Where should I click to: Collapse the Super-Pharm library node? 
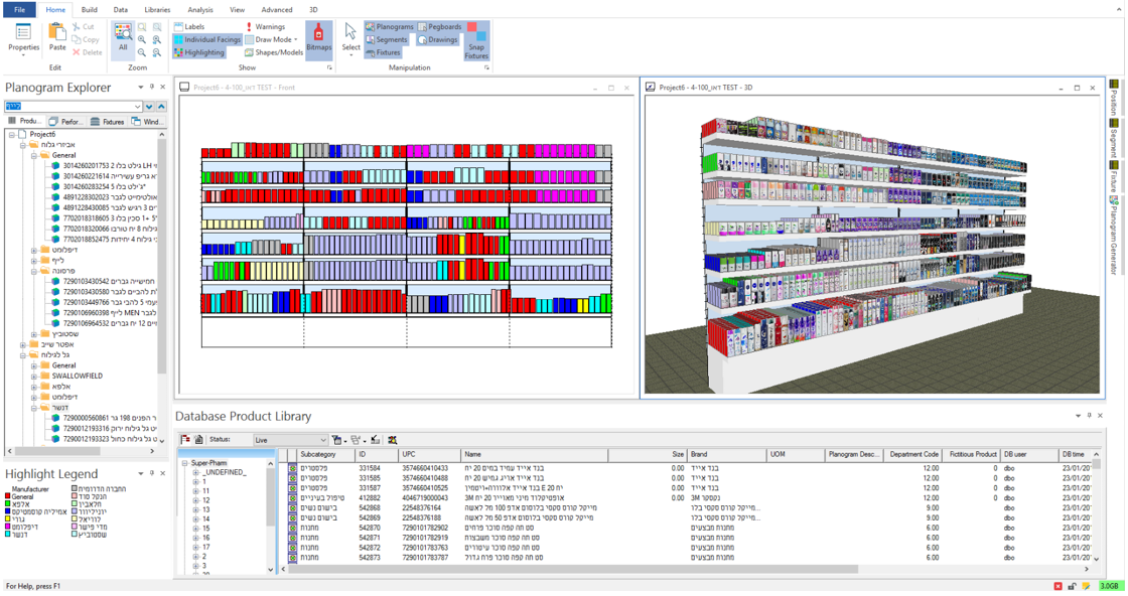pyautogui.click(x=185, y=463)
